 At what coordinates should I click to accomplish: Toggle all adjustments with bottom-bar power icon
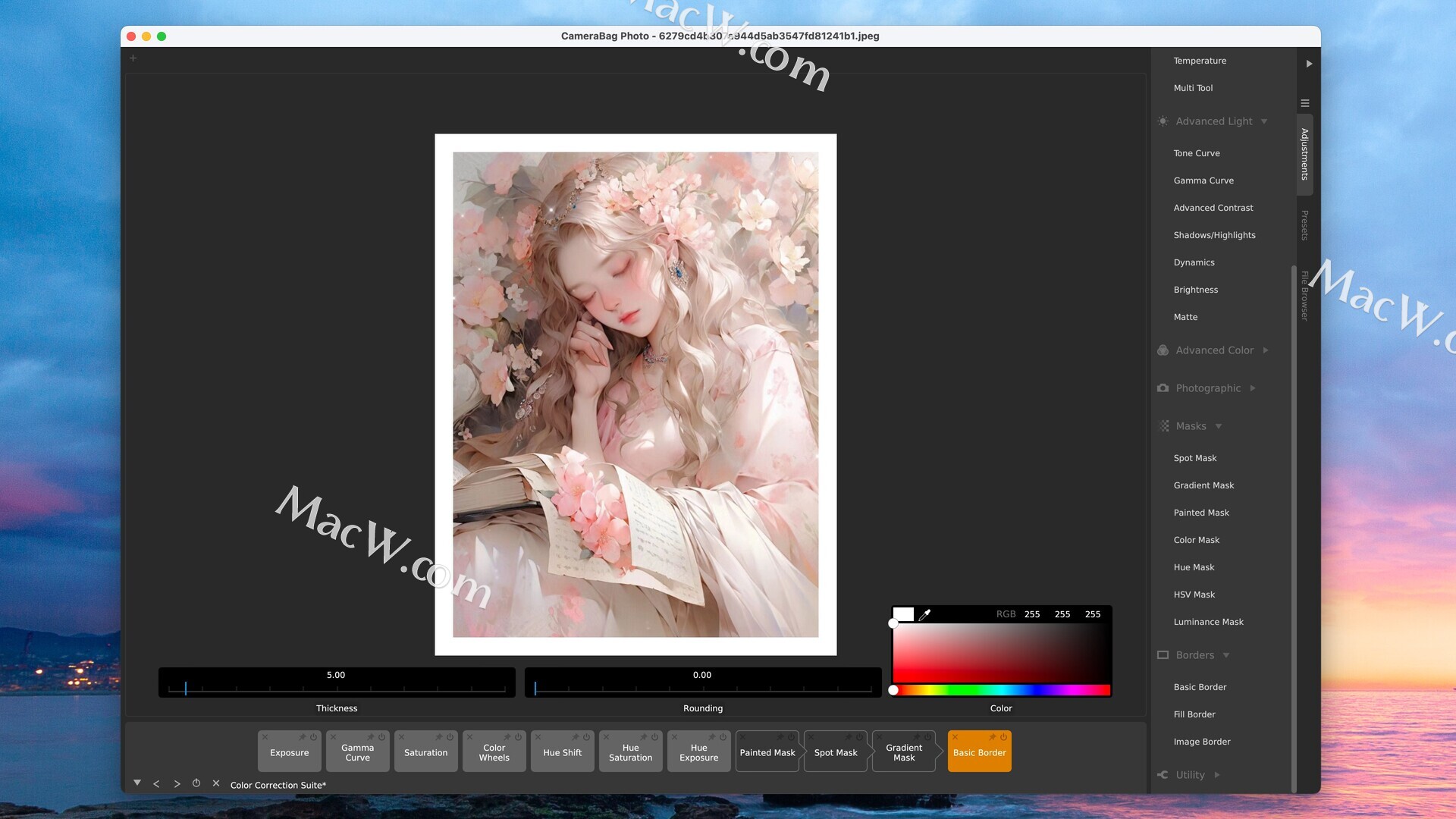pos(196,783)
